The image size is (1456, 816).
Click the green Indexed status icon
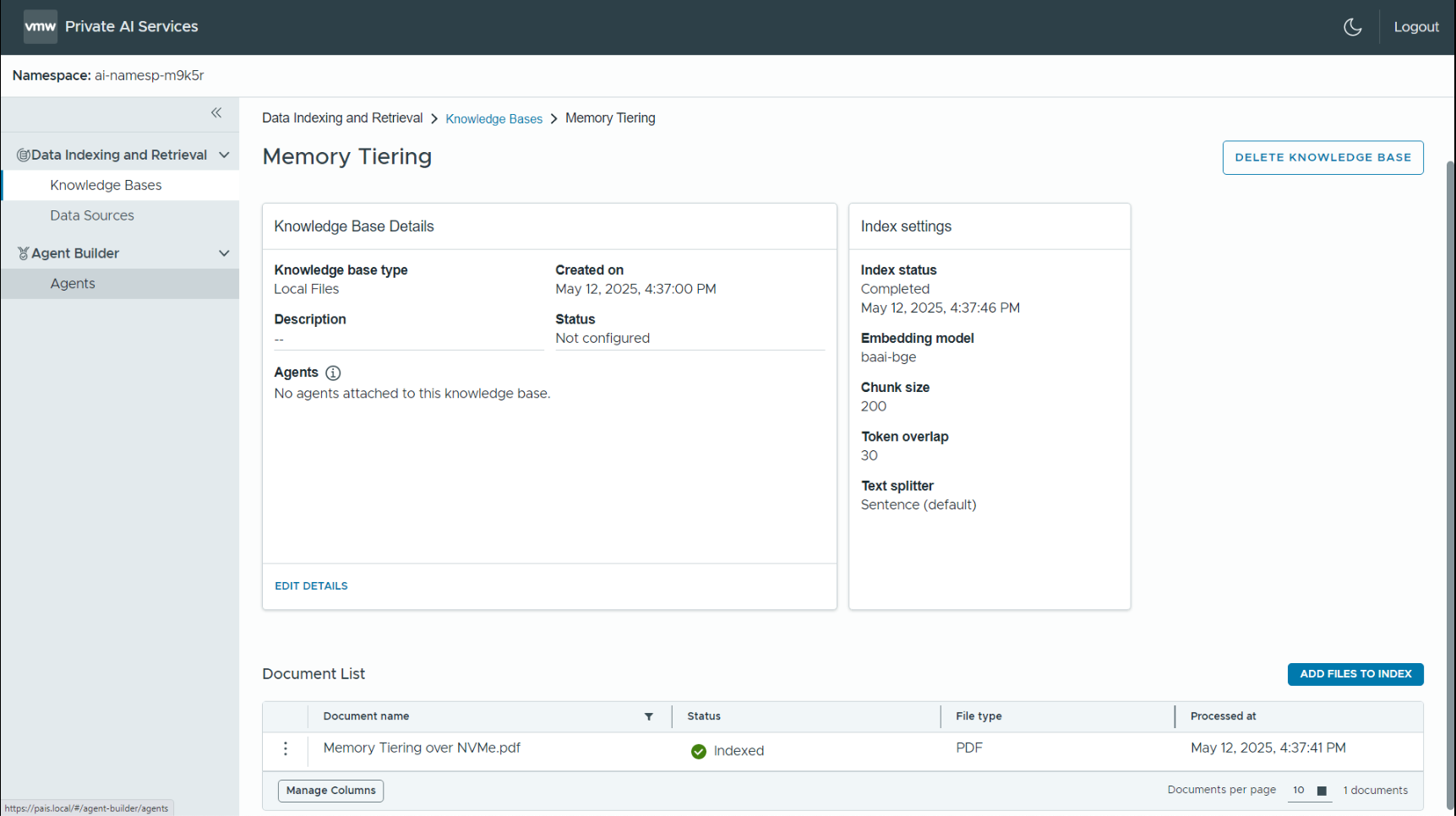point(699,751)
